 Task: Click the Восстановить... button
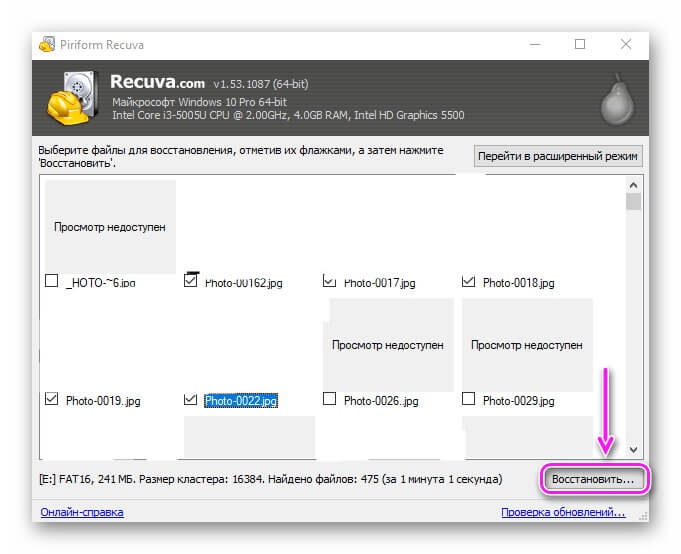593,479
